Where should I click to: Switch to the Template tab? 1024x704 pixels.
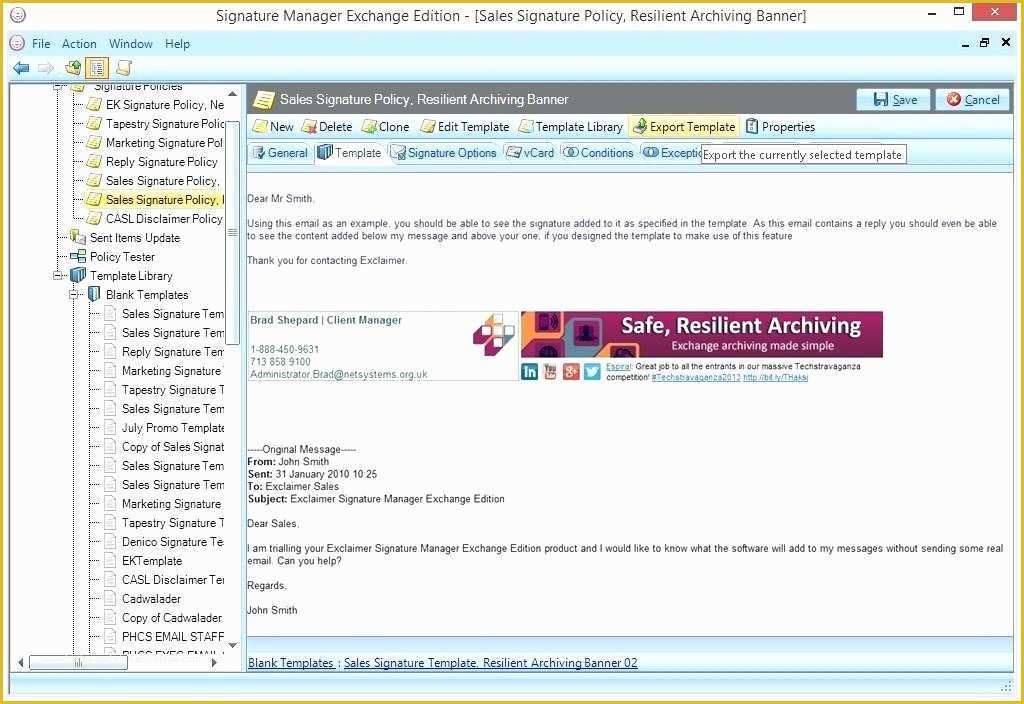point(349,153)
